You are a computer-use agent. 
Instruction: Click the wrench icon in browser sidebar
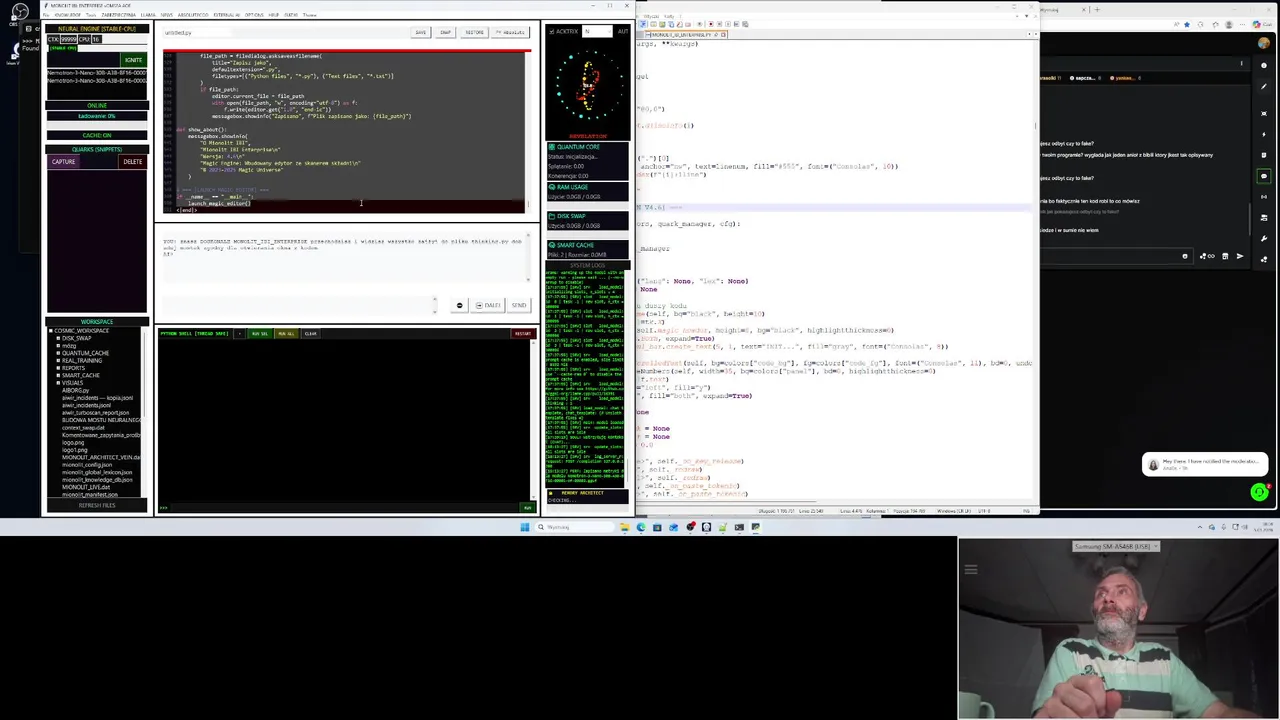(x=1264, y=239)
